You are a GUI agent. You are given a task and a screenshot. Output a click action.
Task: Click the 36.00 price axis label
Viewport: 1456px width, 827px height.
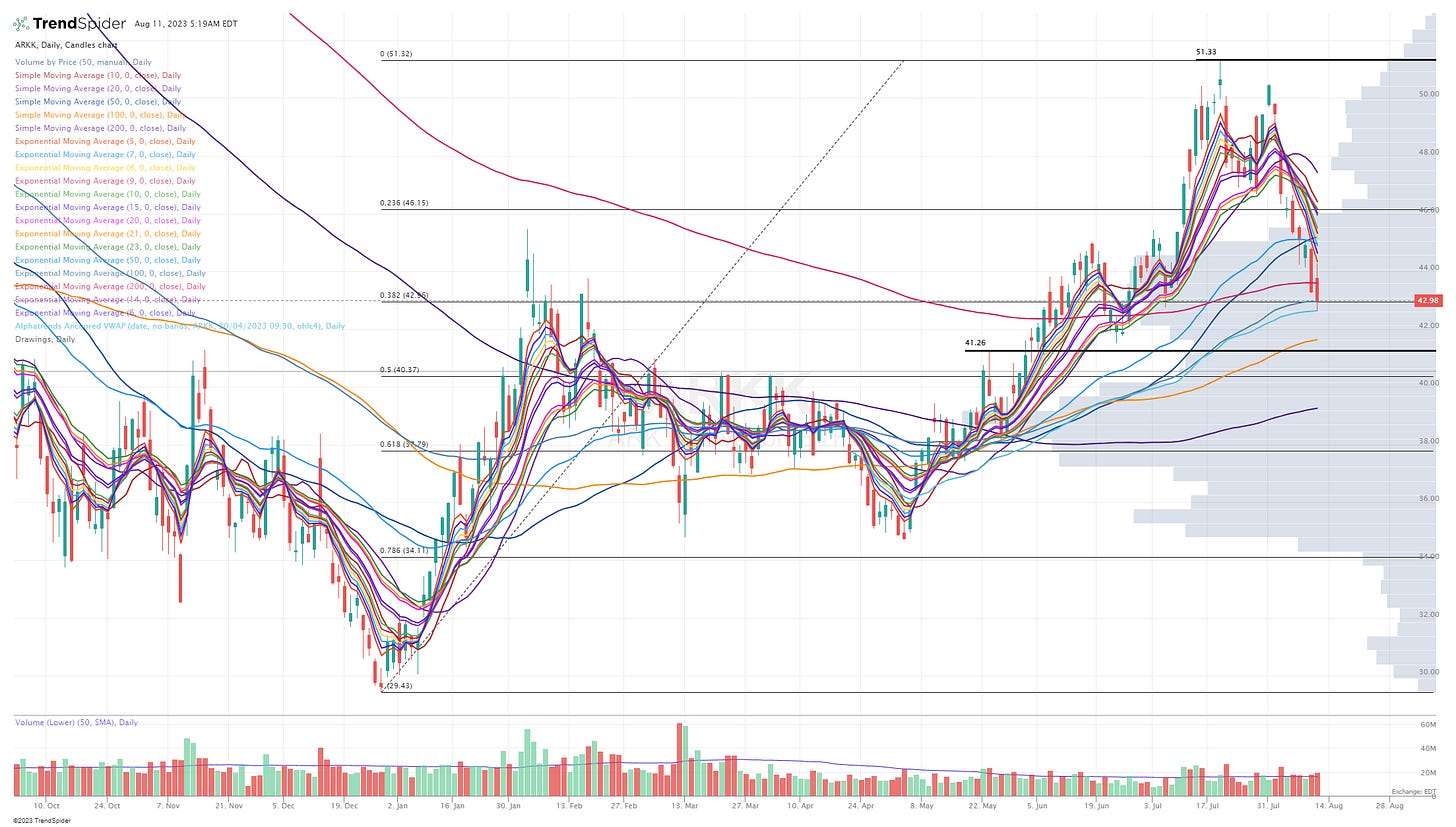point(1428,498)
